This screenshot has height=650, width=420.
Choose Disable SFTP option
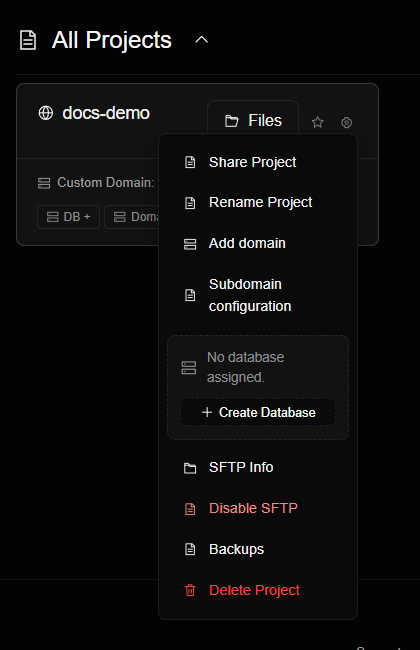(258, 508)
